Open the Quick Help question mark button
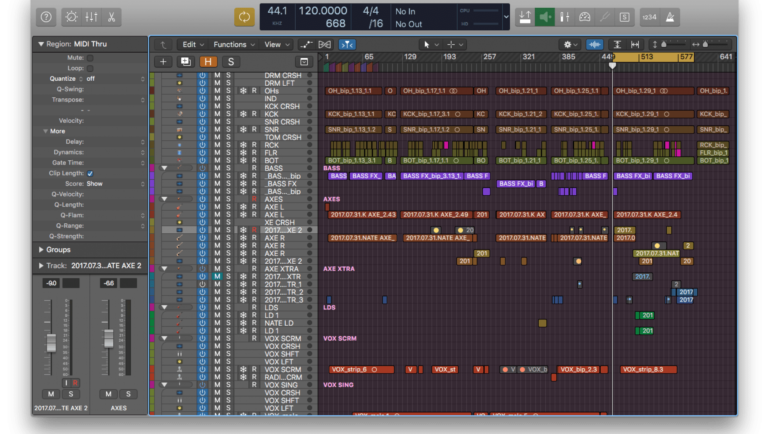This screenshot has width=768, height=434. pos(46,17)
